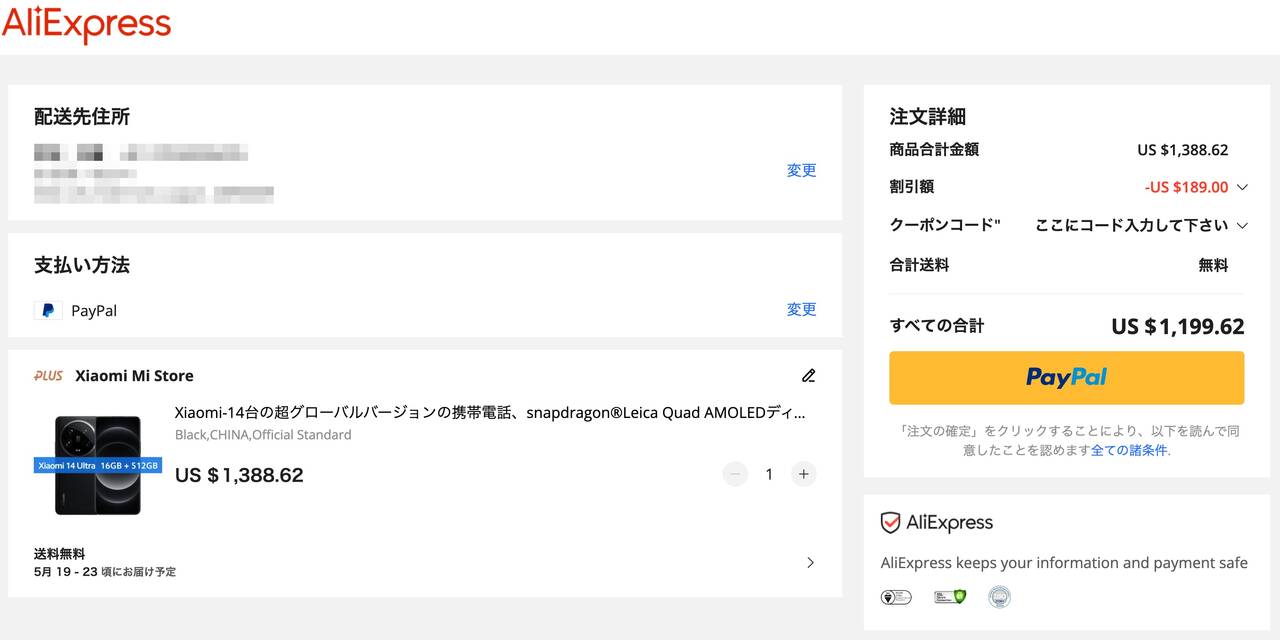
Task: Click the AliExpress logo in the header
Action: (86, 25)
